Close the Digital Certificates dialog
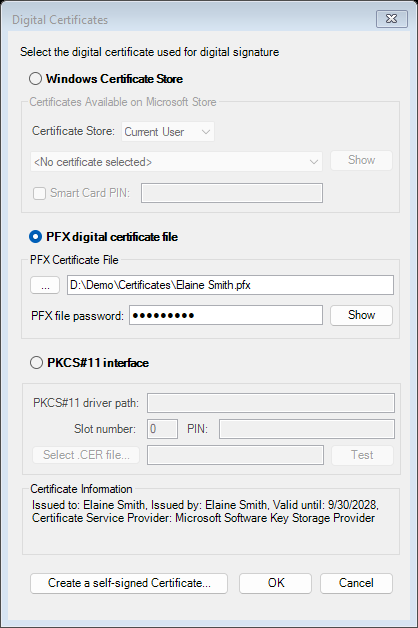Screen dimensions: 418x628 click(392, 19)
